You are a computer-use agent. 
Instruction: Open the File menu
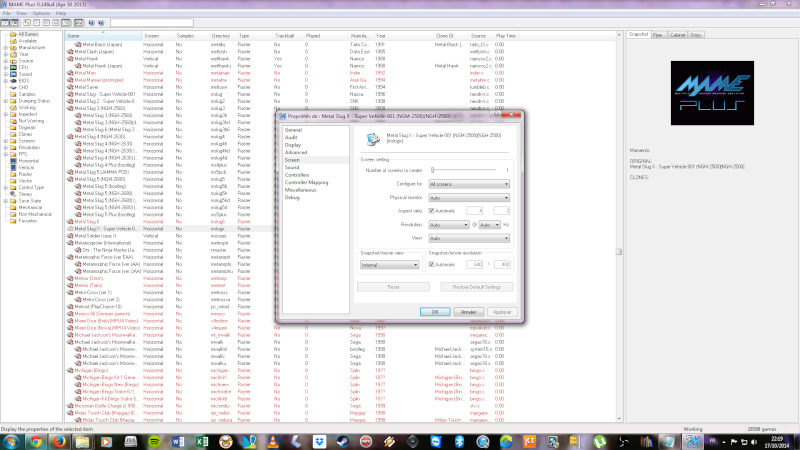7,13
